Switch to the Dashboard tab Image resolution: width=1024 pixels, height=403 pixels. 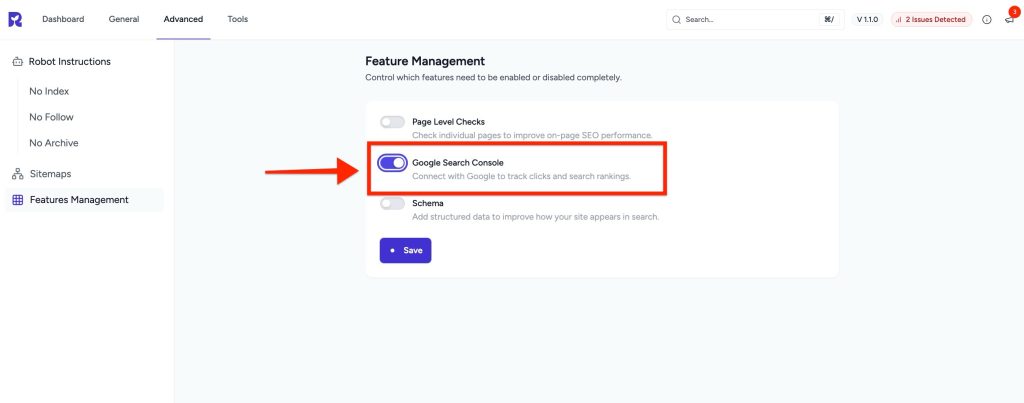[63, 20]
